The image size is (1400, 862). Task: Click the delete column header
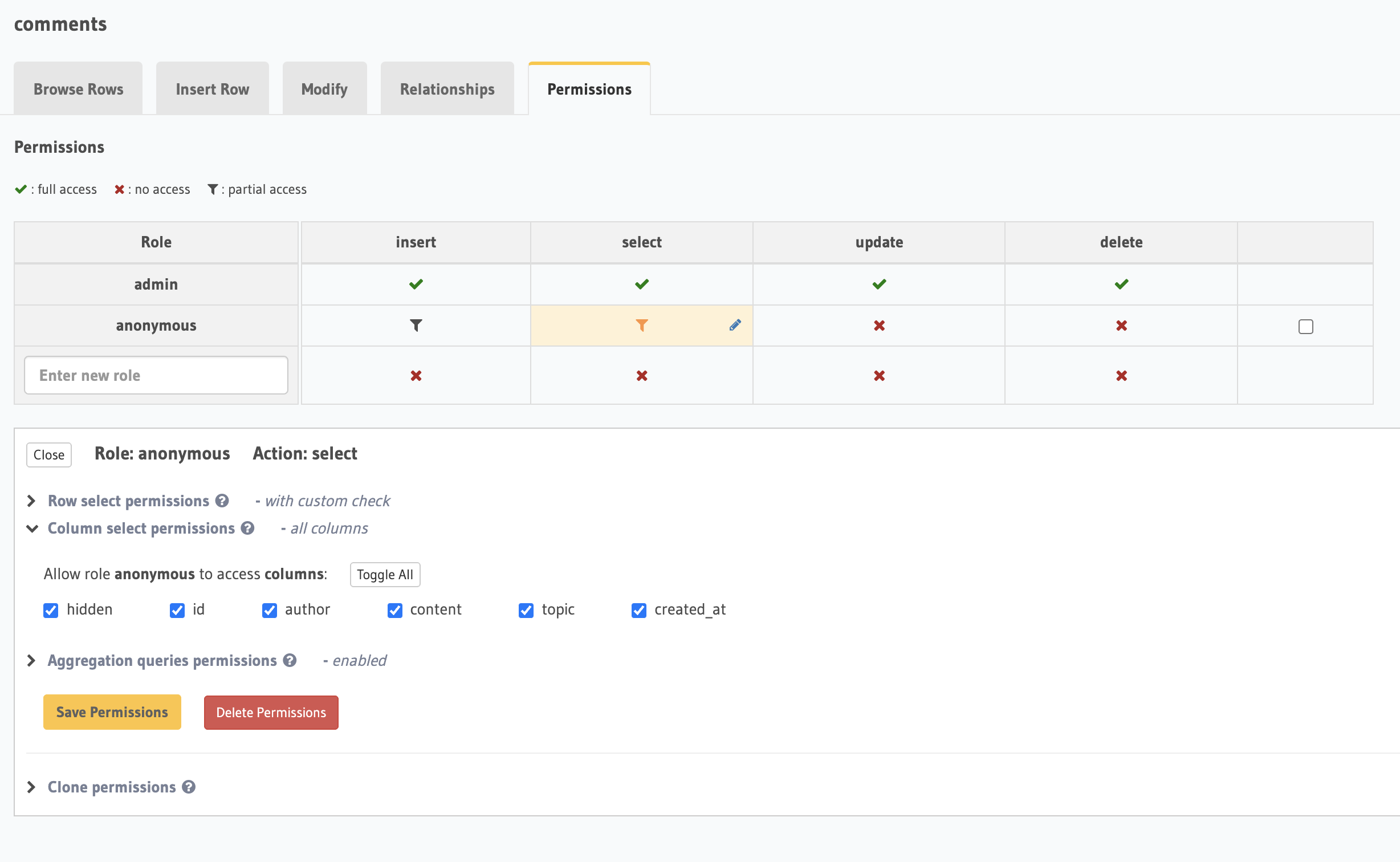tap(1121, 242)
